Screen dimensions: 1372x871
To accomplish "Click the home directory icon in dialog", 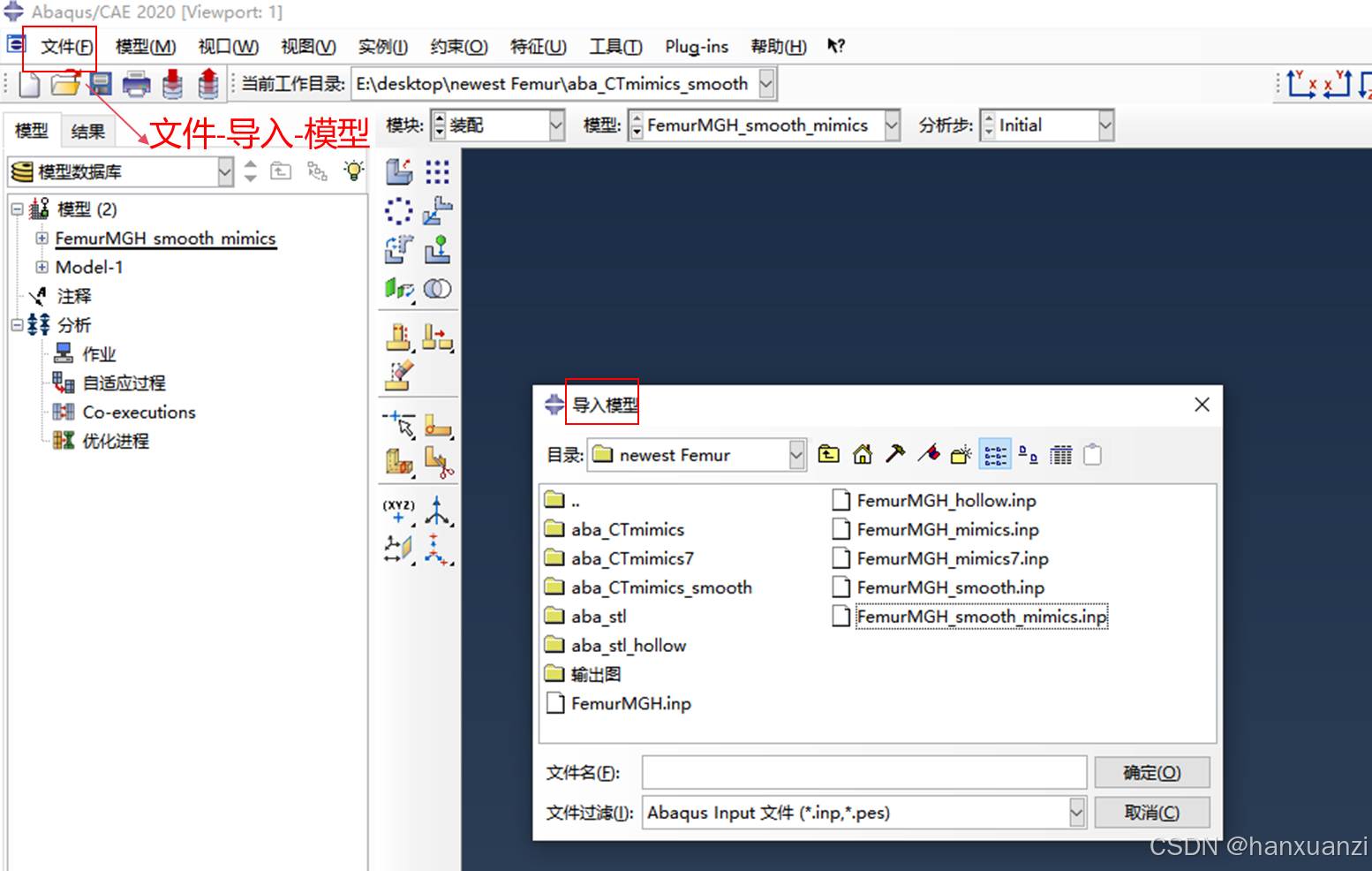I will pyautogui.click(x=863, y=454).
